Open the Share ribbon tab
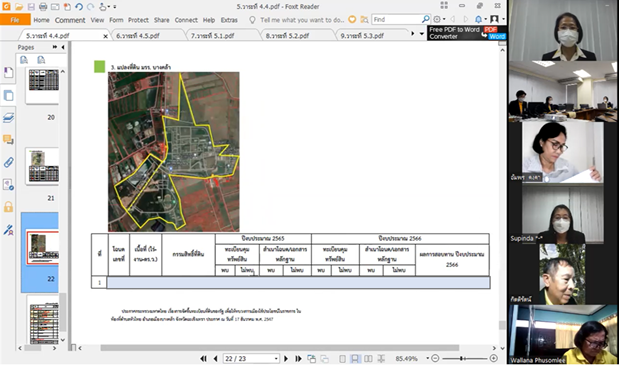The image size is (619, 365). click(x=161, y=20)
